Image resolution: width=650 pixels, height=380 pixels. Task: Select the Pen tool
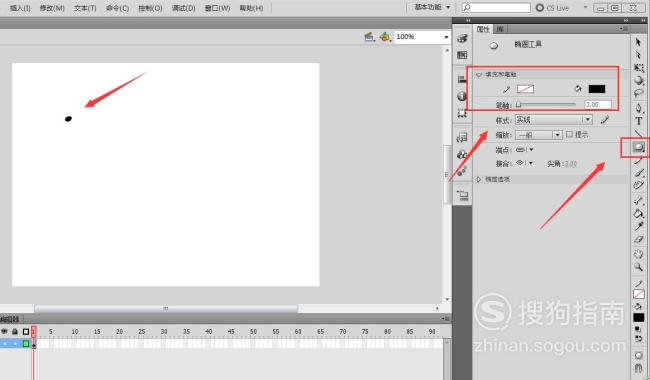(x=639, y=108)
